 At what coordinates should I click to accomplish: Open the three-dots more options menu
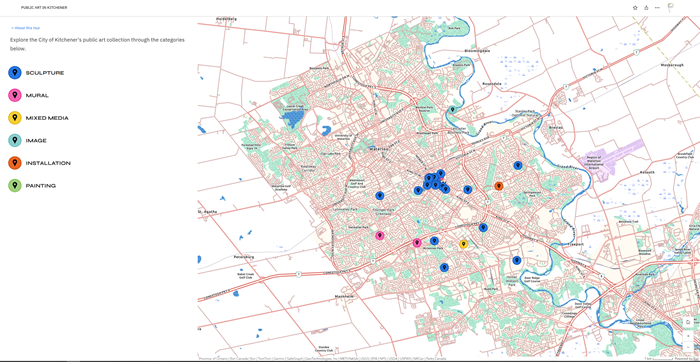657,8
